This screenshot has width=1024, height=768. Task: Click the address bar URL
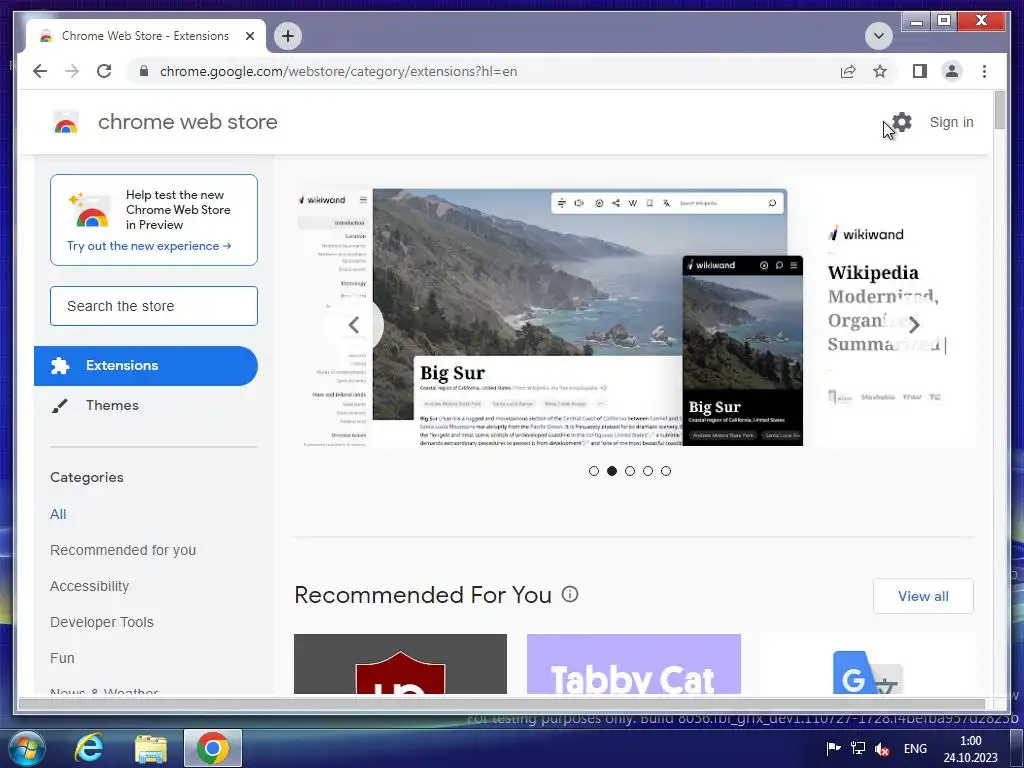point(338,71)
